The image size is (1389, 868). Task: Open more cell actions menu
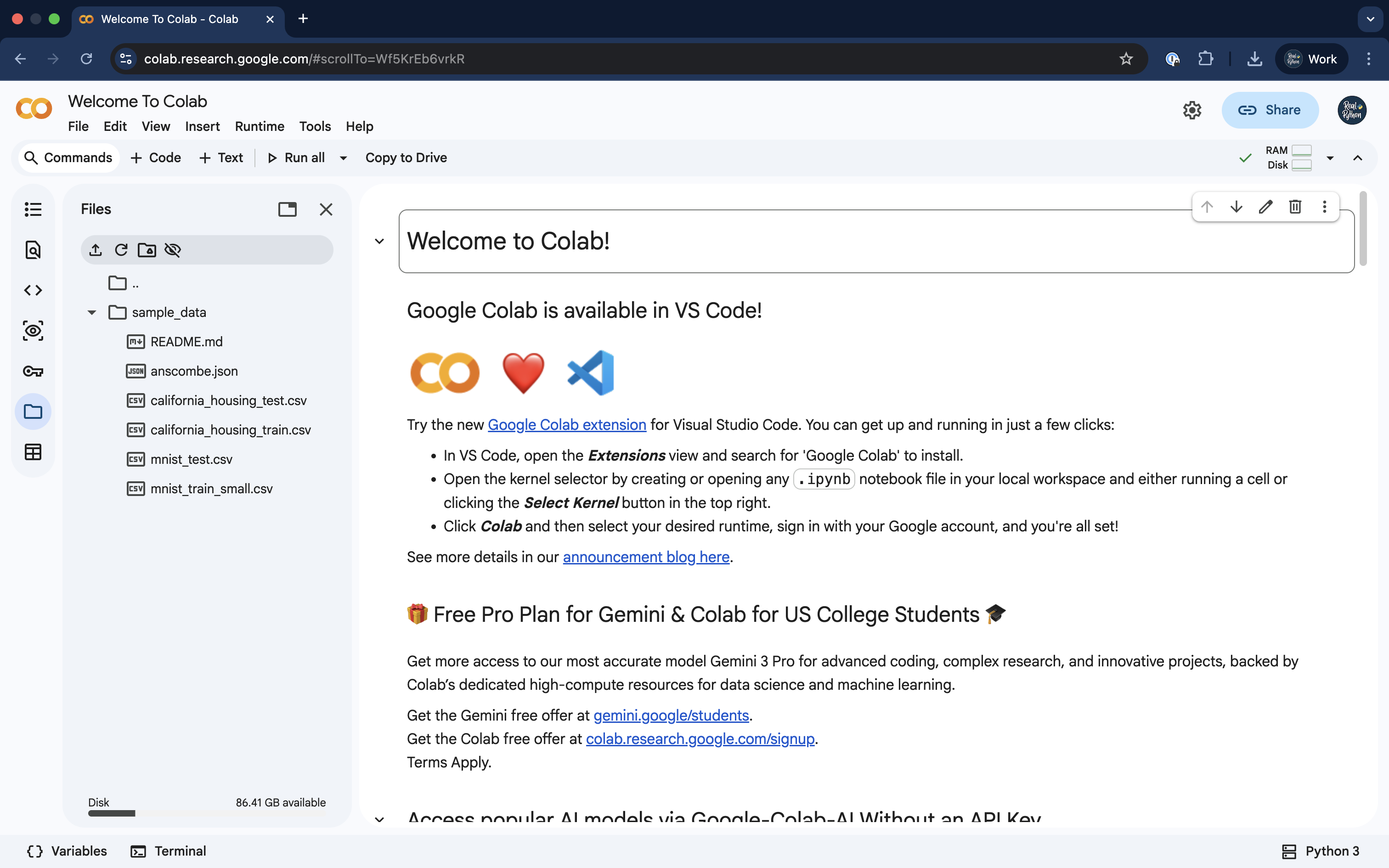click(1325, 207)
